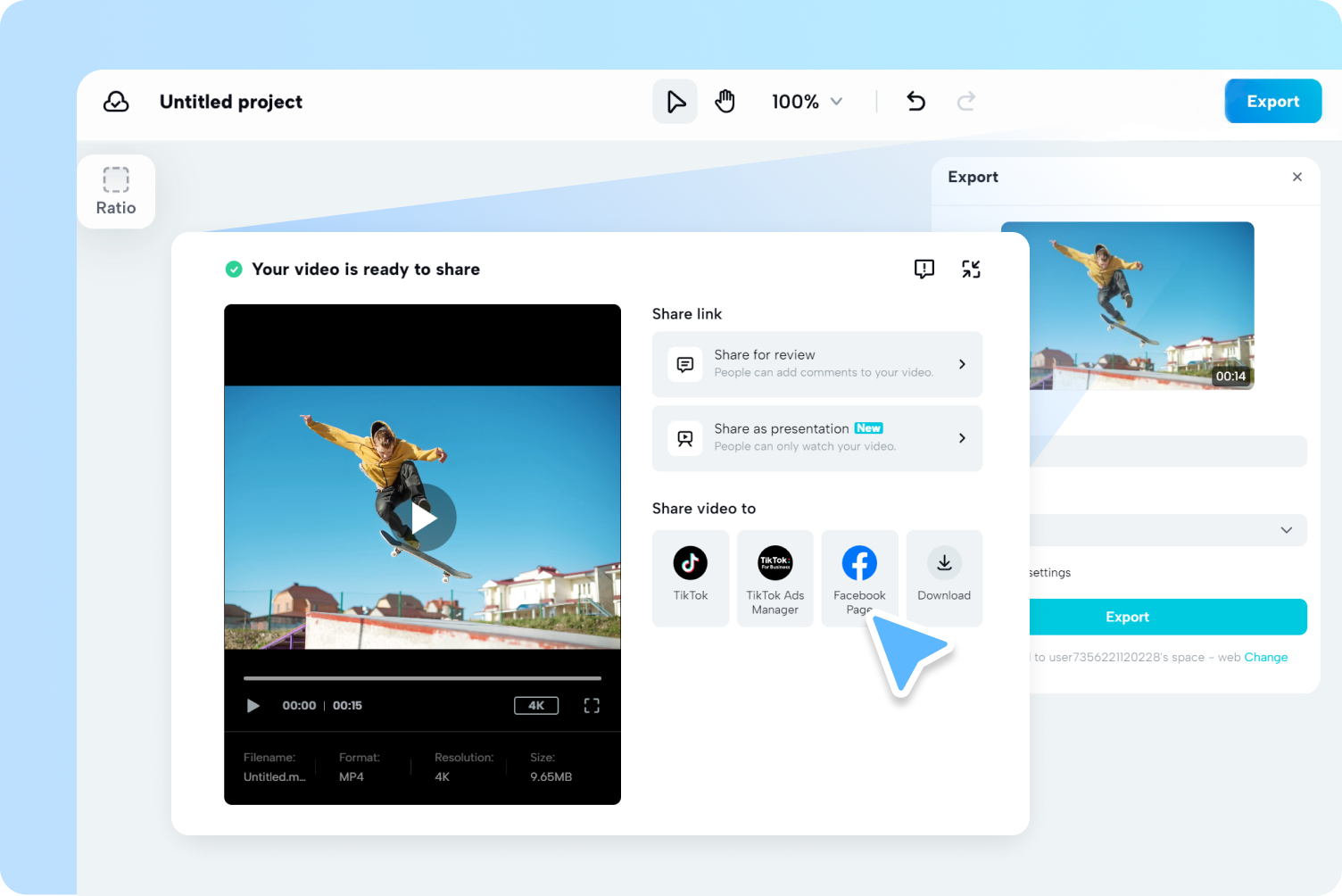Download the exported video
This screenshot has width=1342, height=896.
coord(944,578)
